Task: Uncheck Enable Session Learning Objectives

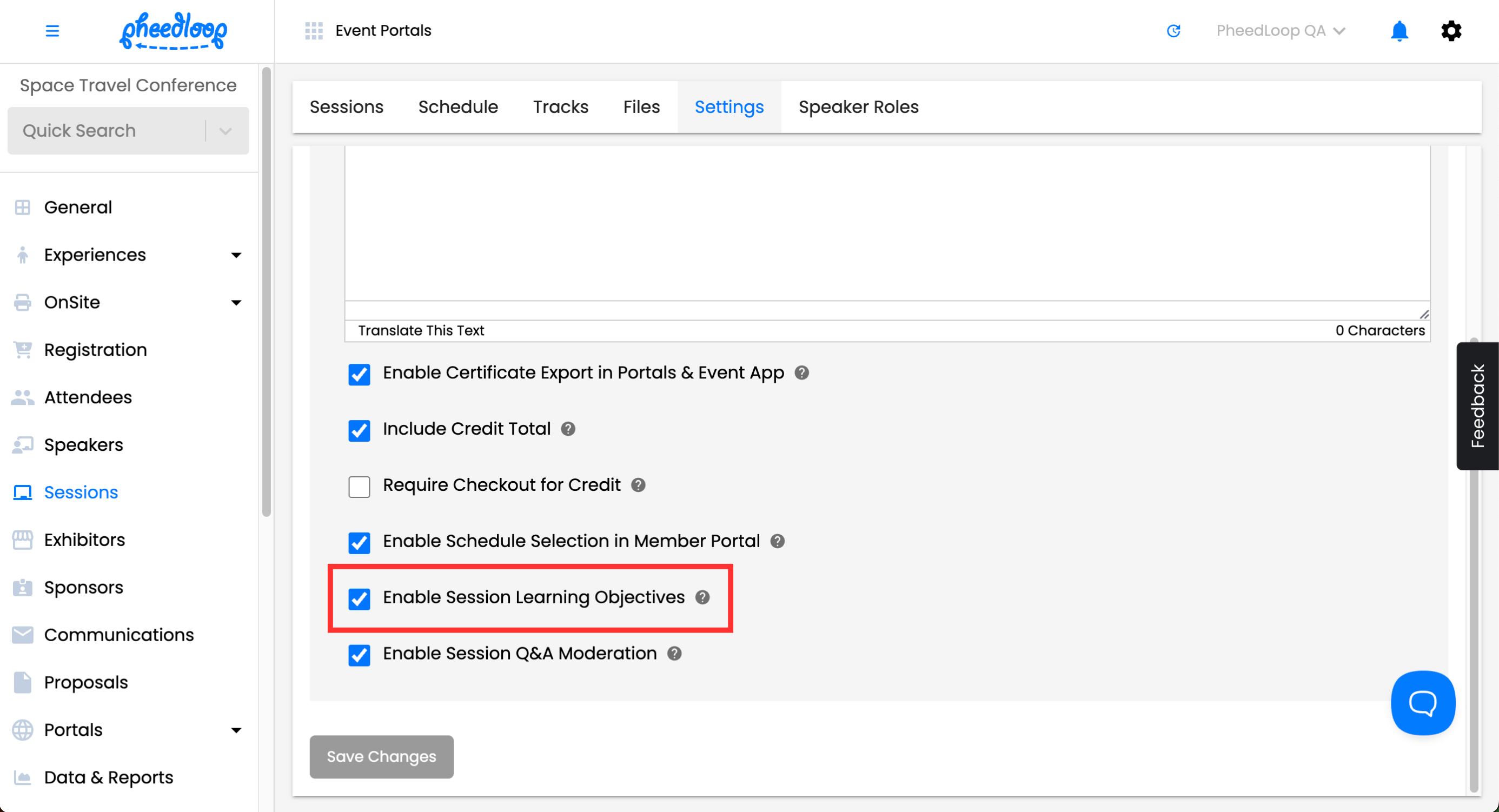Action: pyautogui.click(x=359, y=599)
